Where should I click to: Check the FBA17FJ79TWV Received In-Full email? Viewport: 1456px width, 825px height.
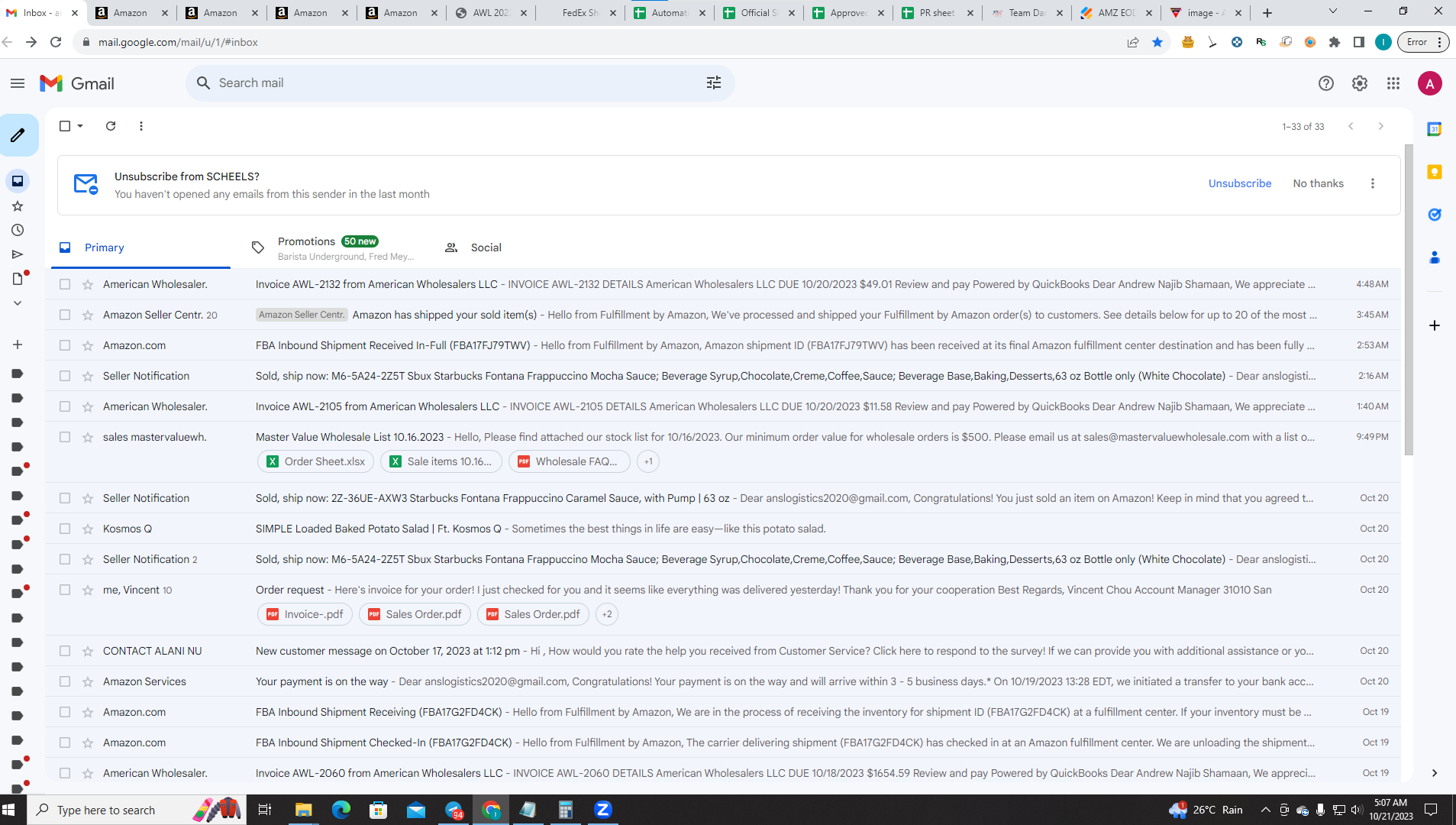[x=65, y=345]
